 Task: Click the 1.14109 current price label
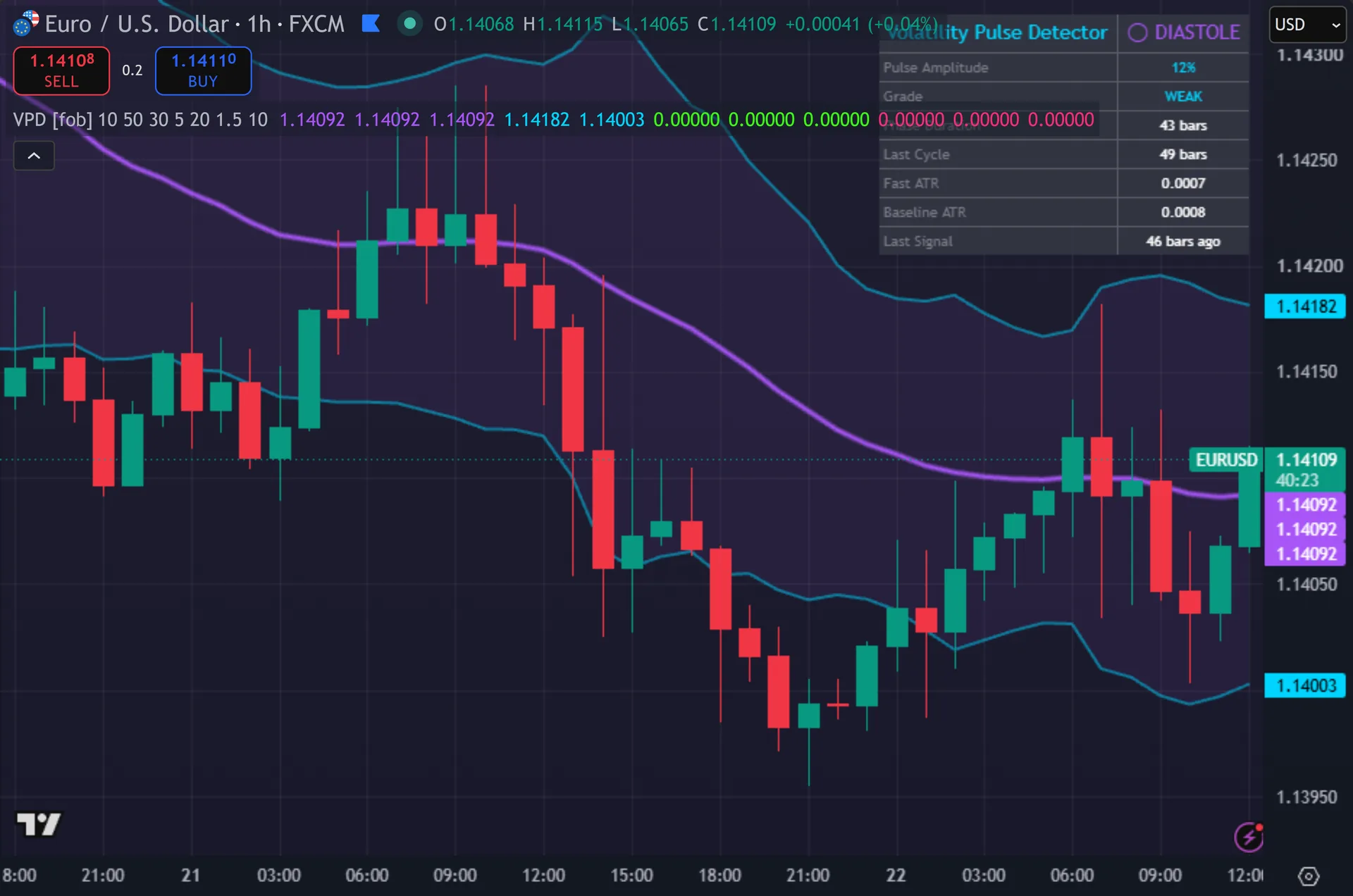(x=1306, y=460)
